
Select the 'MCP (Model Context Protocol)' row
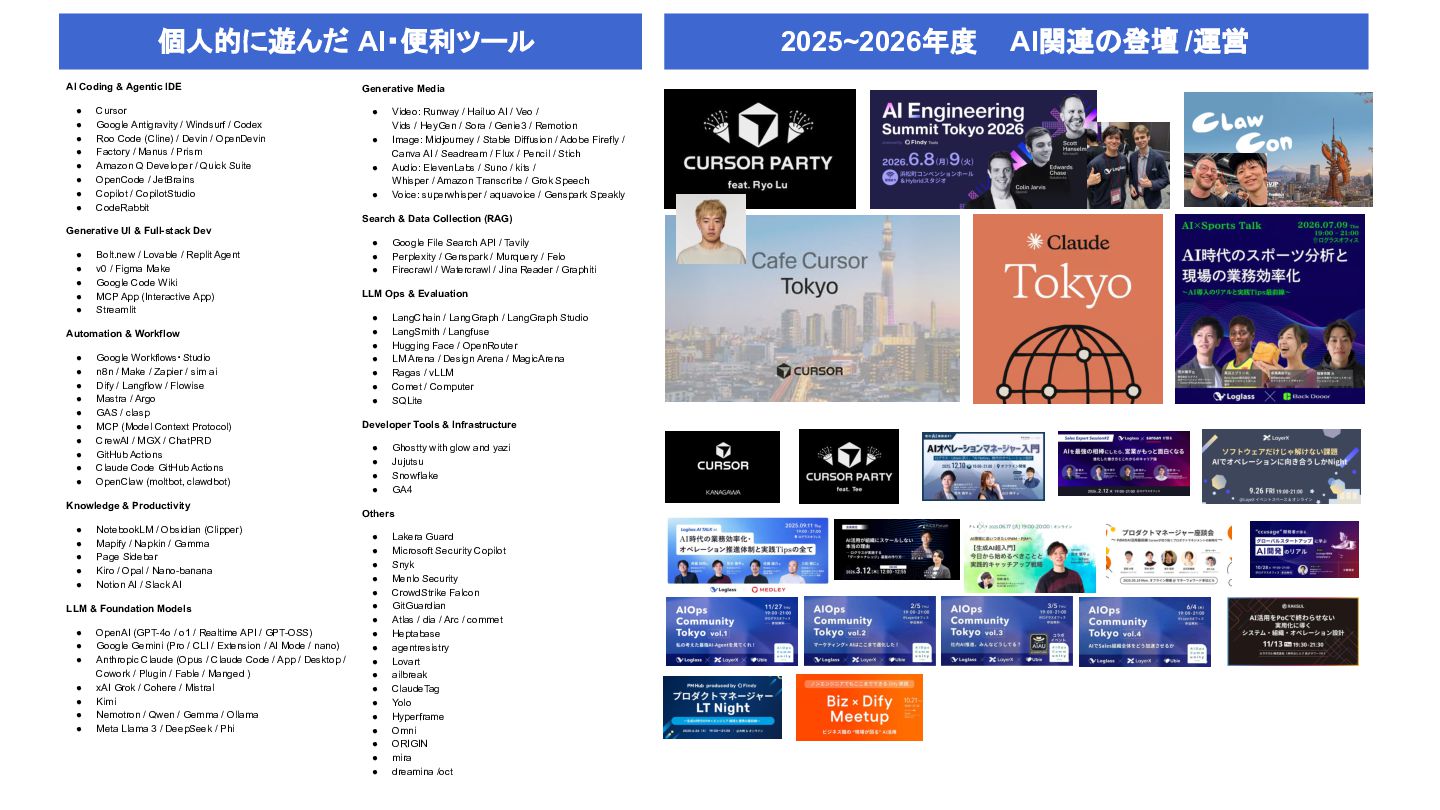(164, 427)
